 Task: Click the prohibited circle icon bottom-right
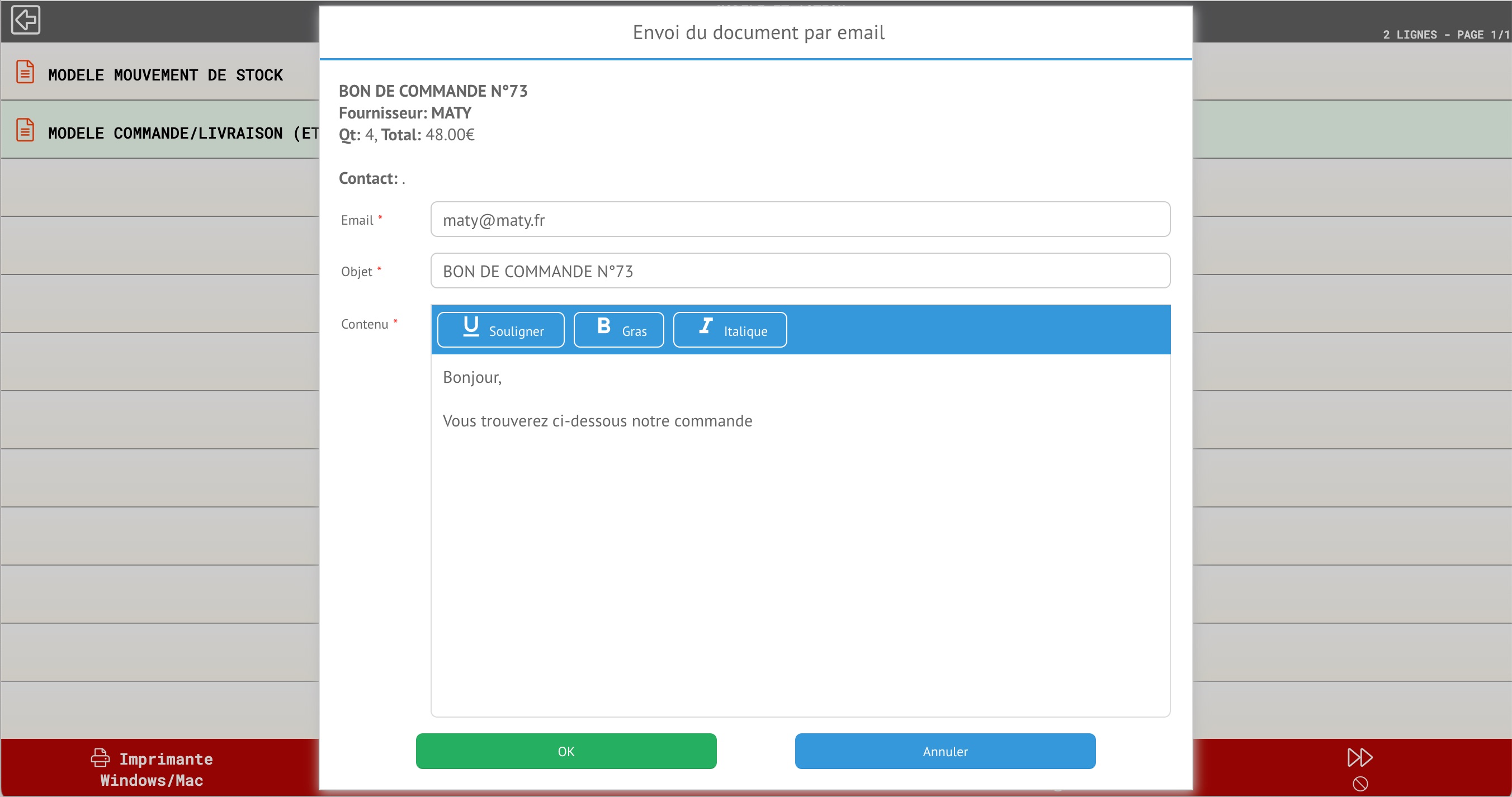point(1360,784)
